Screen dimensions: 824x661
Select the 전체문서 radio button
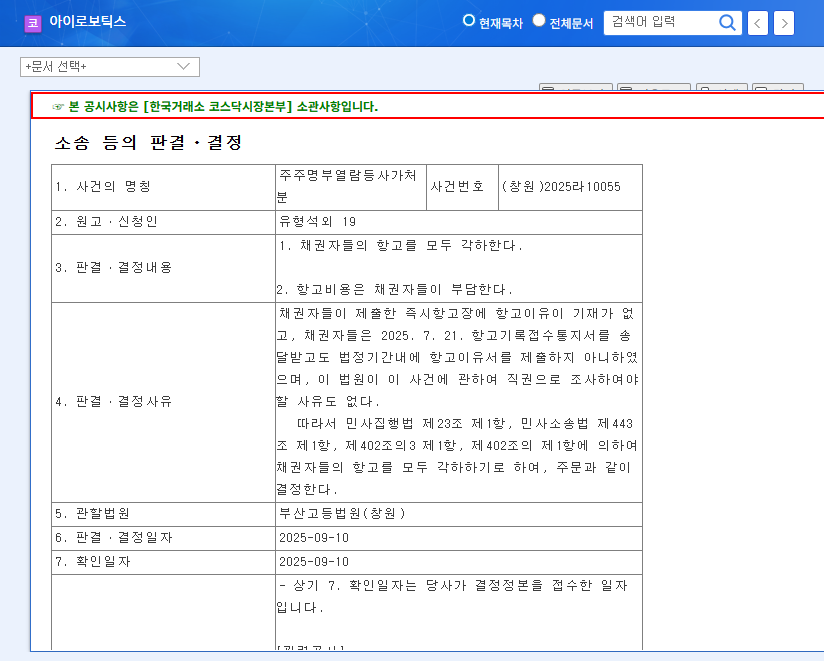coord(538,20)
